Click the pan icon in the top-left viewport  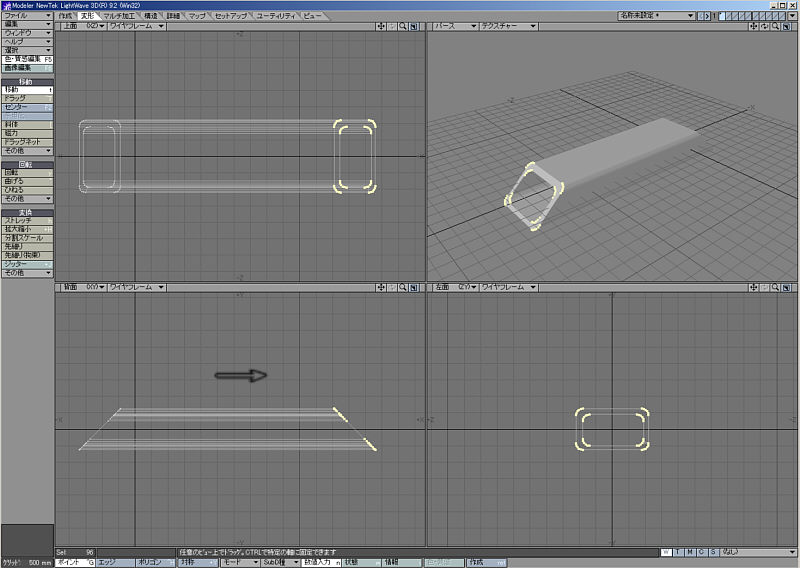382,26
